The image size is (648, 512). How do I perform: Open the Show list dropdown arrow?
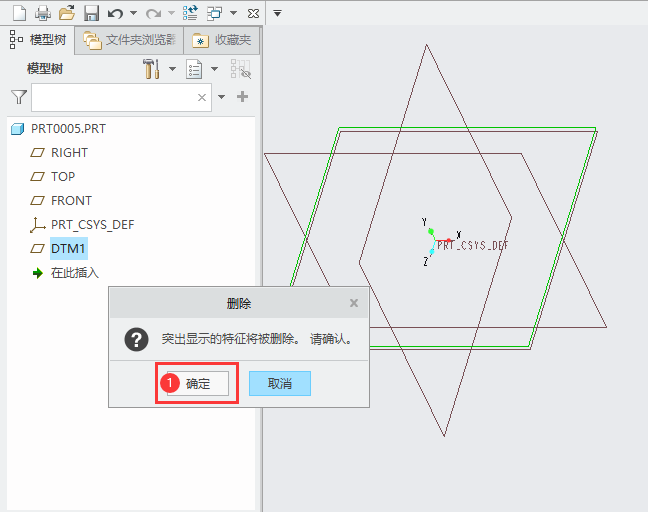pos(214,69)
